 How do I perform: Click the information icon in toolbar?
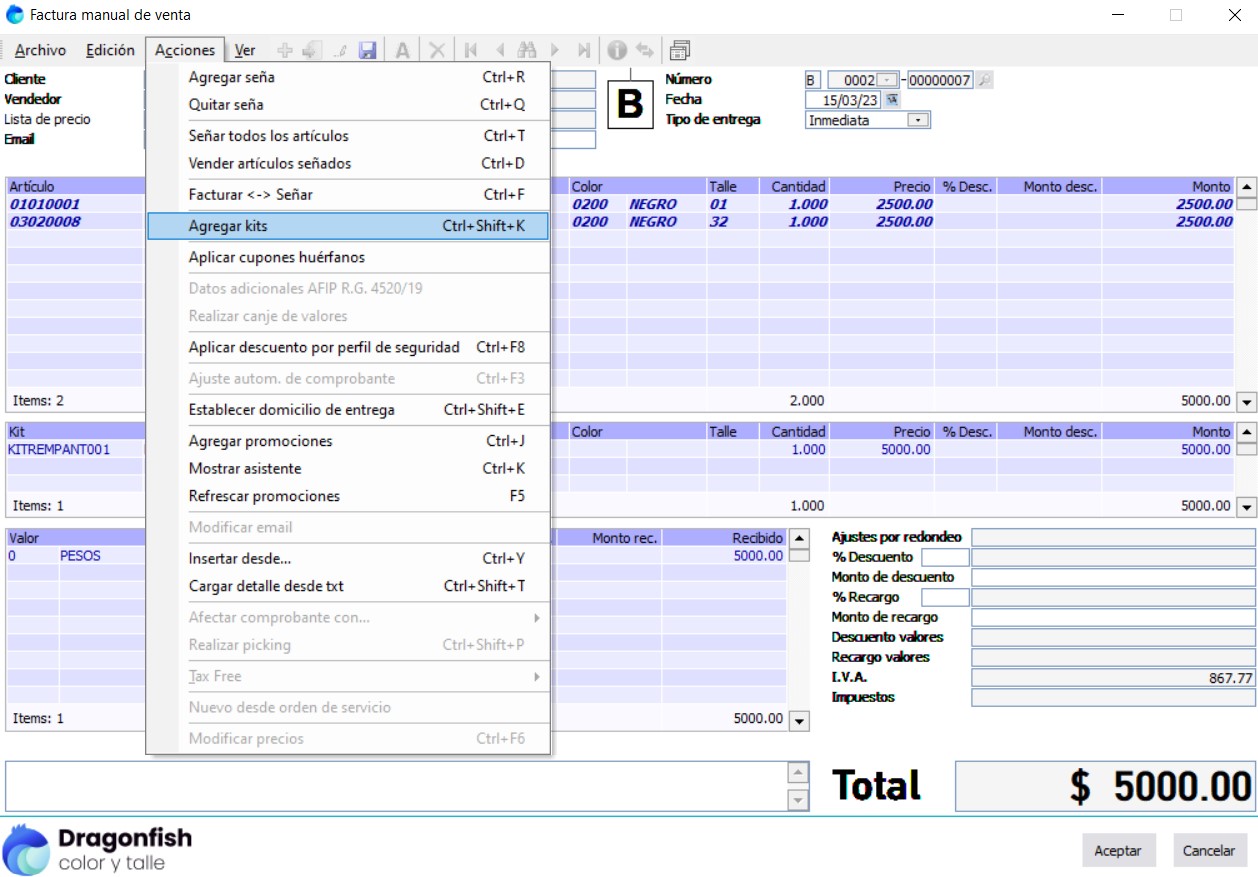617,50
